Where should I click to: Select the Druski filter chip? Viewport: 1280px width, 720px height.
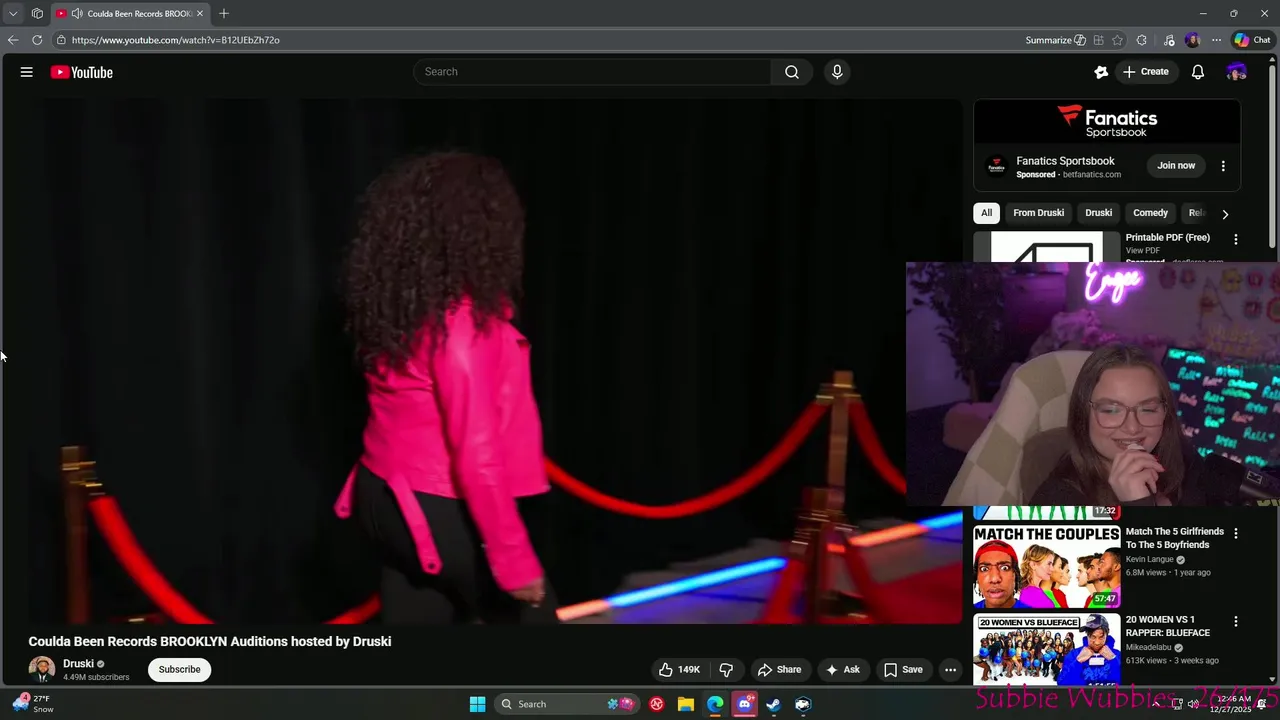pos(1098,213)
